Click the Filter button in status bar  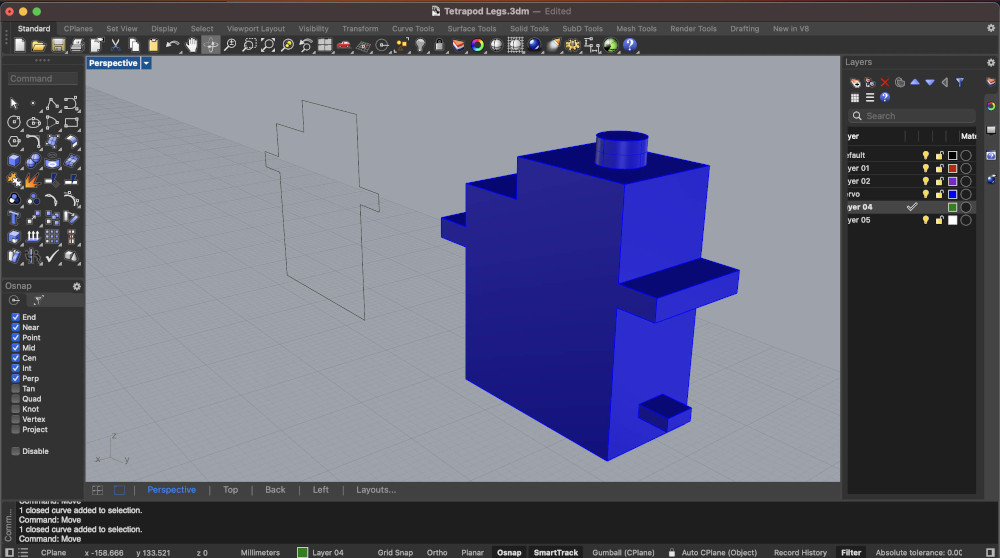[x=851, y=552]
